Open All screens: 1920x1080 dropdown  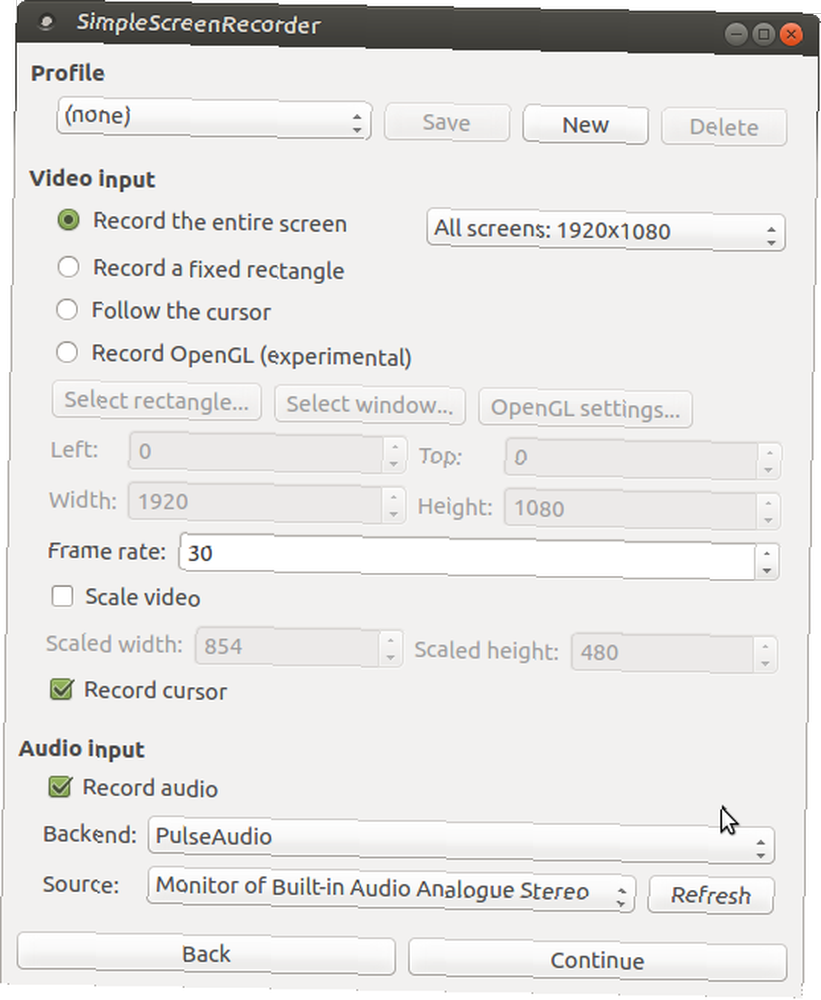tap(605, 230)
